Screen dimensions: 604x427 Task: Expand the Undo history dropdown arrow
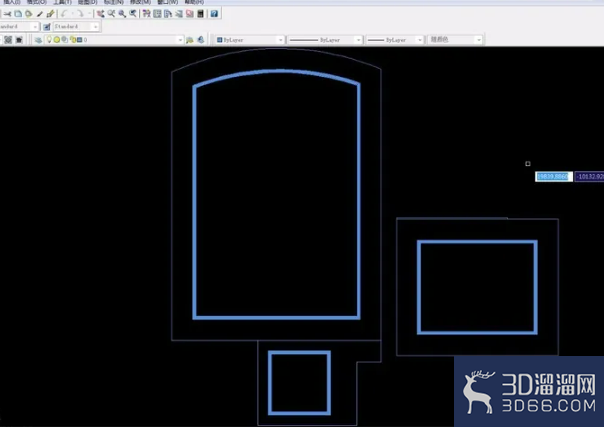click(72, 14)
